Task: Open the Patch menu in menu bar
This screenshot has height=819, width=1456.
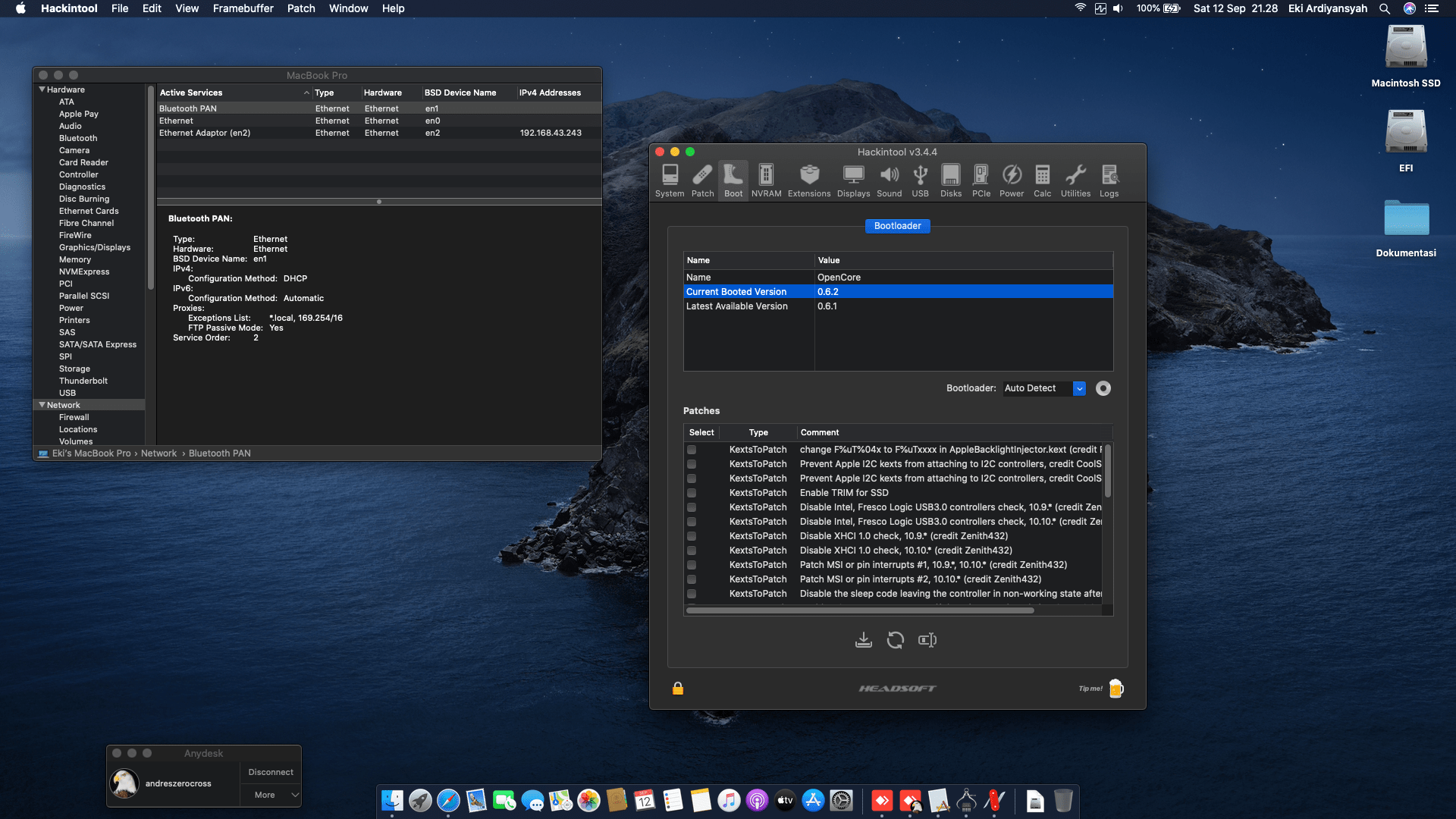Action: 300,8
